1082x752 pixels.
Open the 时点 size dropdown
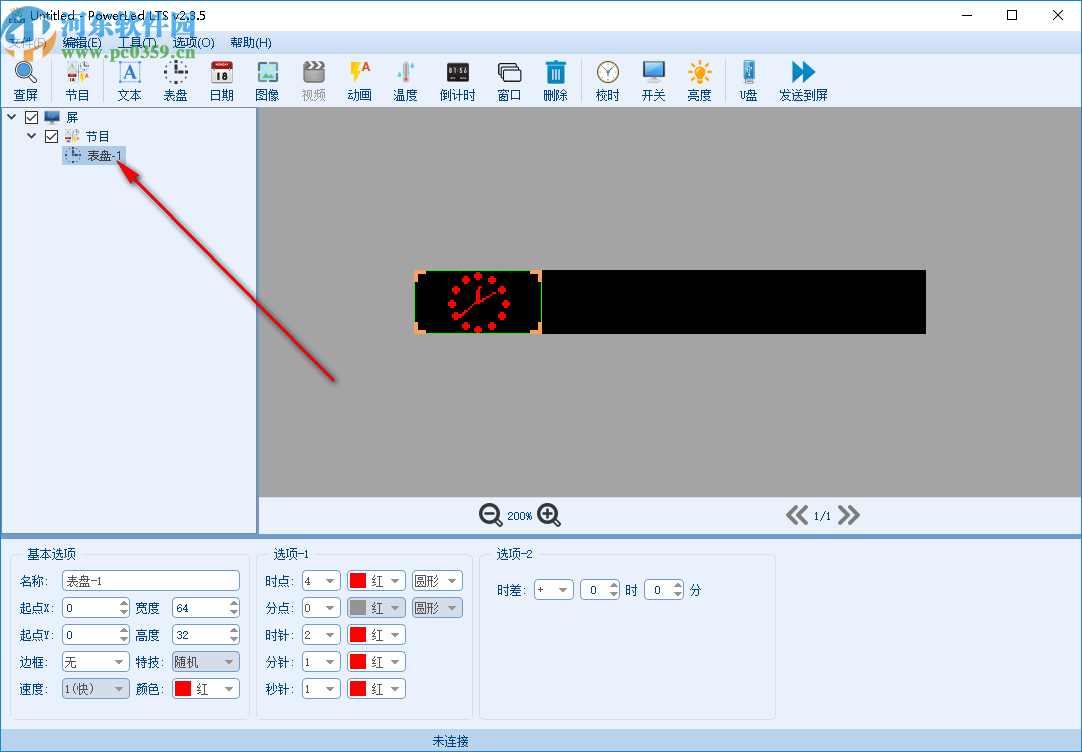pos(321,581)
